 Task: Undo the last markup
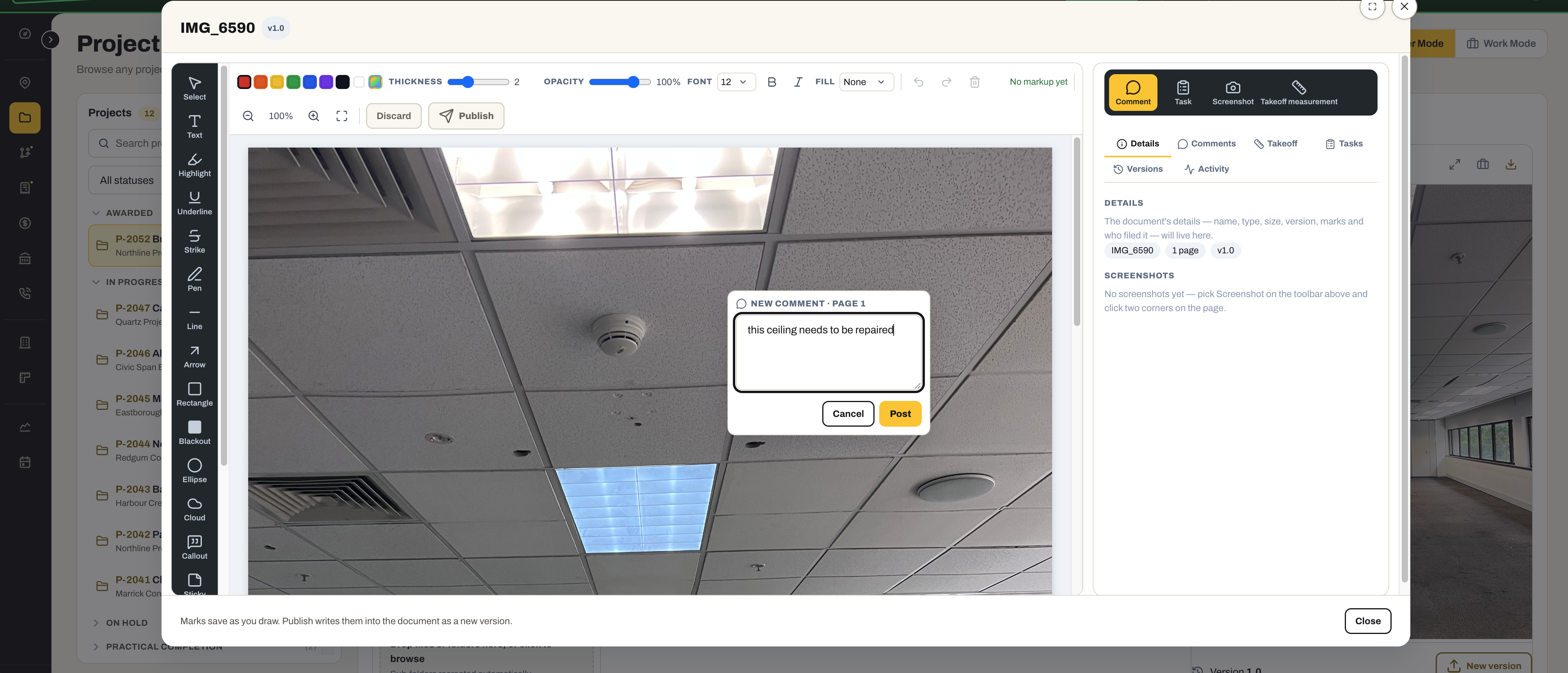pyautogui.click(x=919, y=82)
